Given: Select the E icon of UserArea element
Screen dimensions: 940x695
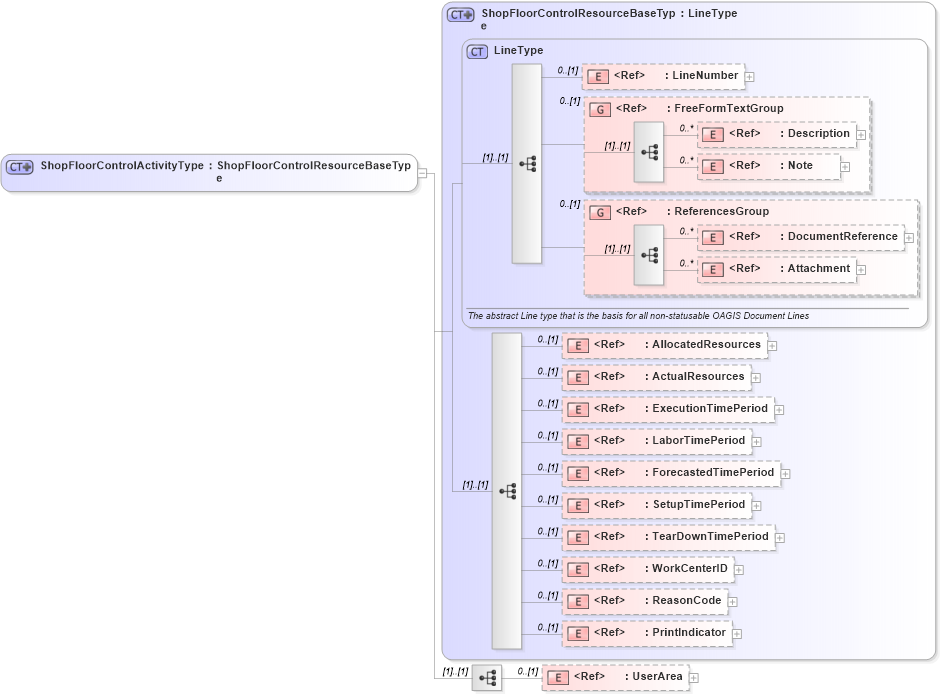Looking at the screenshot, I should (557, 676).
